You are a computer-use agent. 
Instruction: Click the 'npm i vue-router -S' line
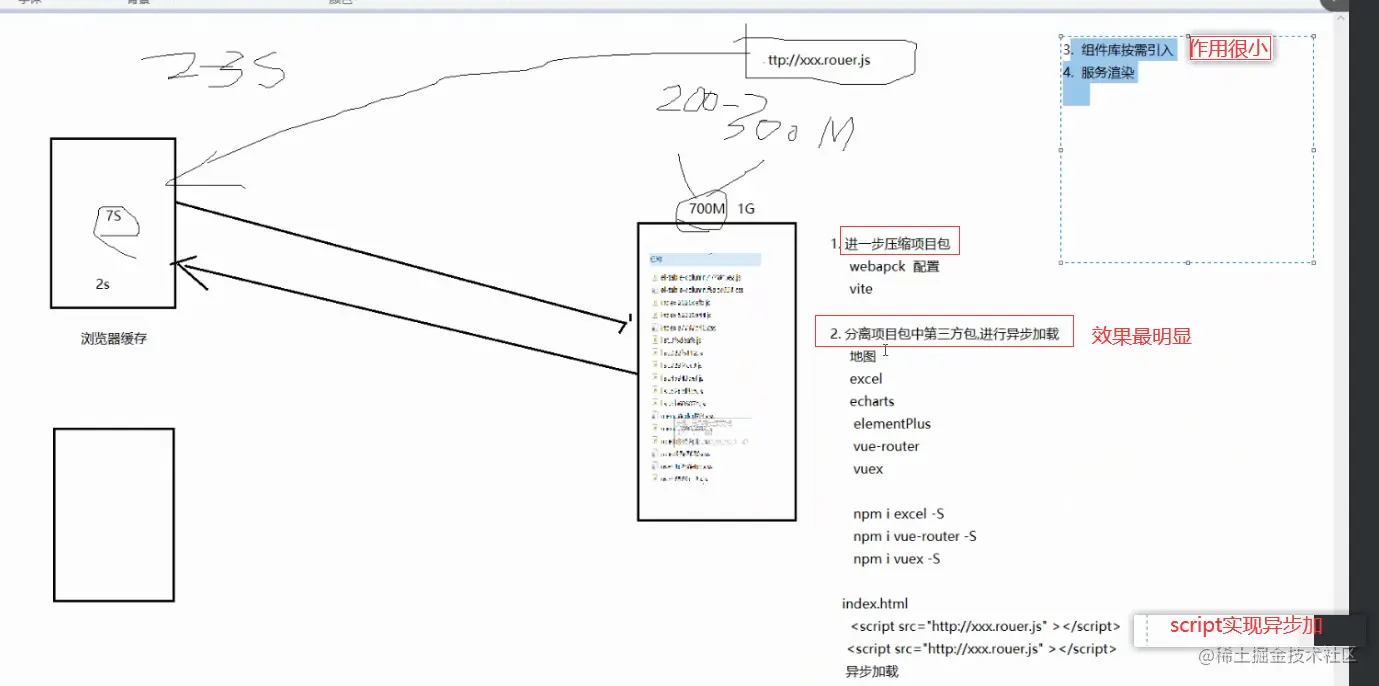pyautogui.click(x=915, y=536)
